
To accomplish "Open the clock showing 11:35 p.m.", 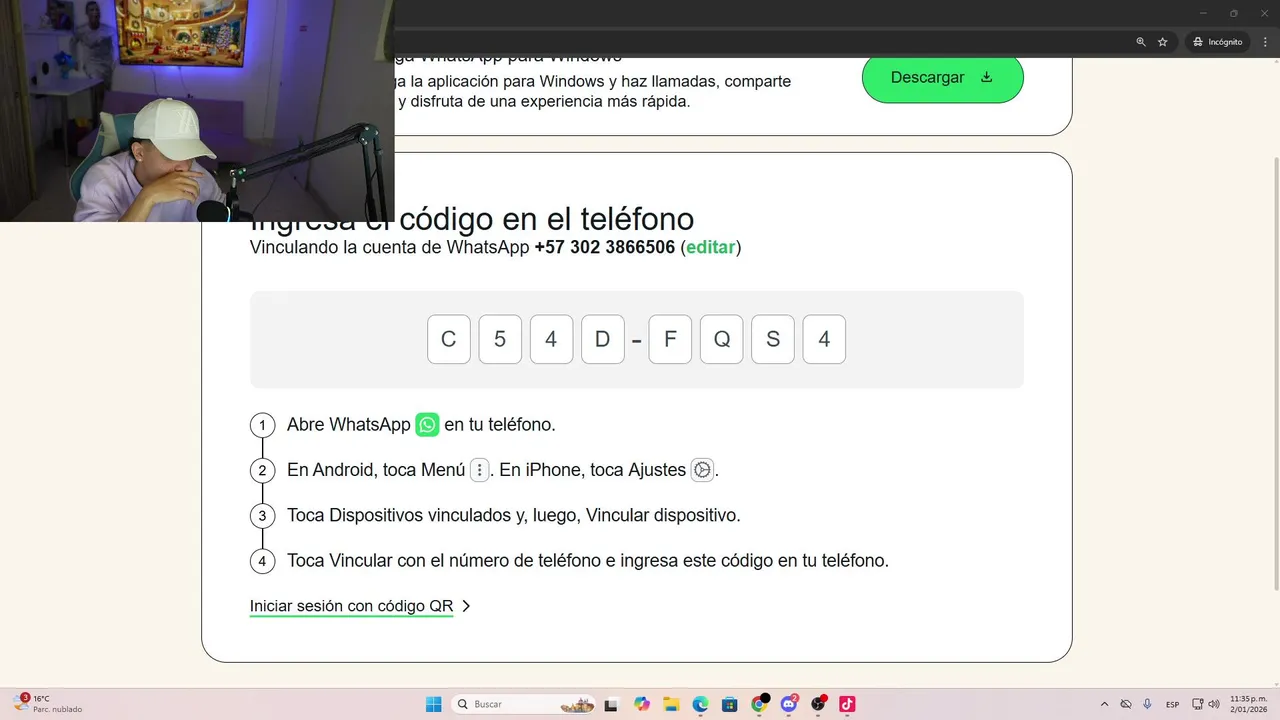I will (1248, 704).
